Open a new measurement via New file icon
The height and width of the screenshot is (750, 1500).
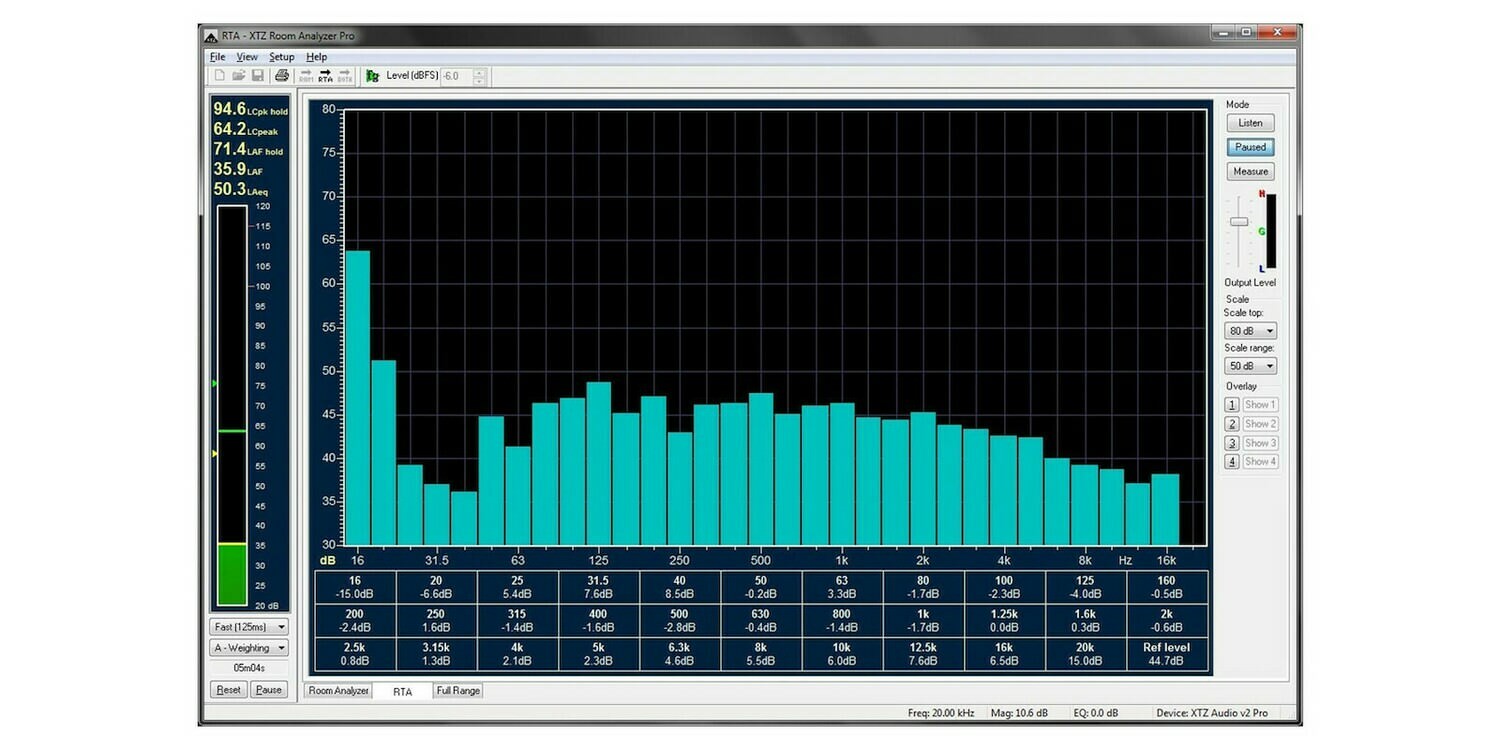tap(222, 76)
